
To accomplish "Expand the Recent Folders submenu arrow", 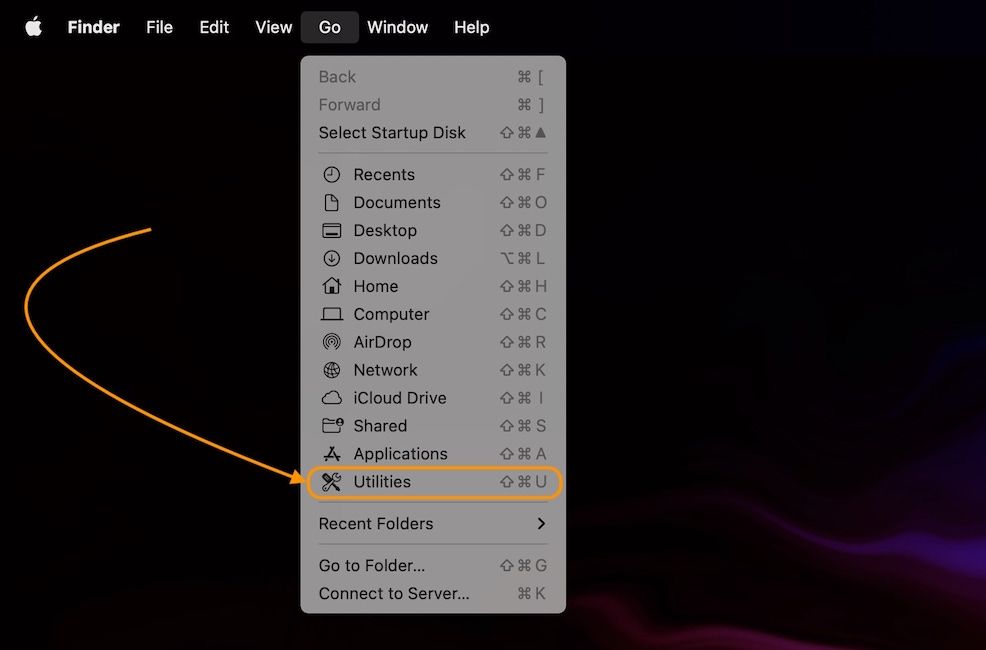I will tap(541, 524).
